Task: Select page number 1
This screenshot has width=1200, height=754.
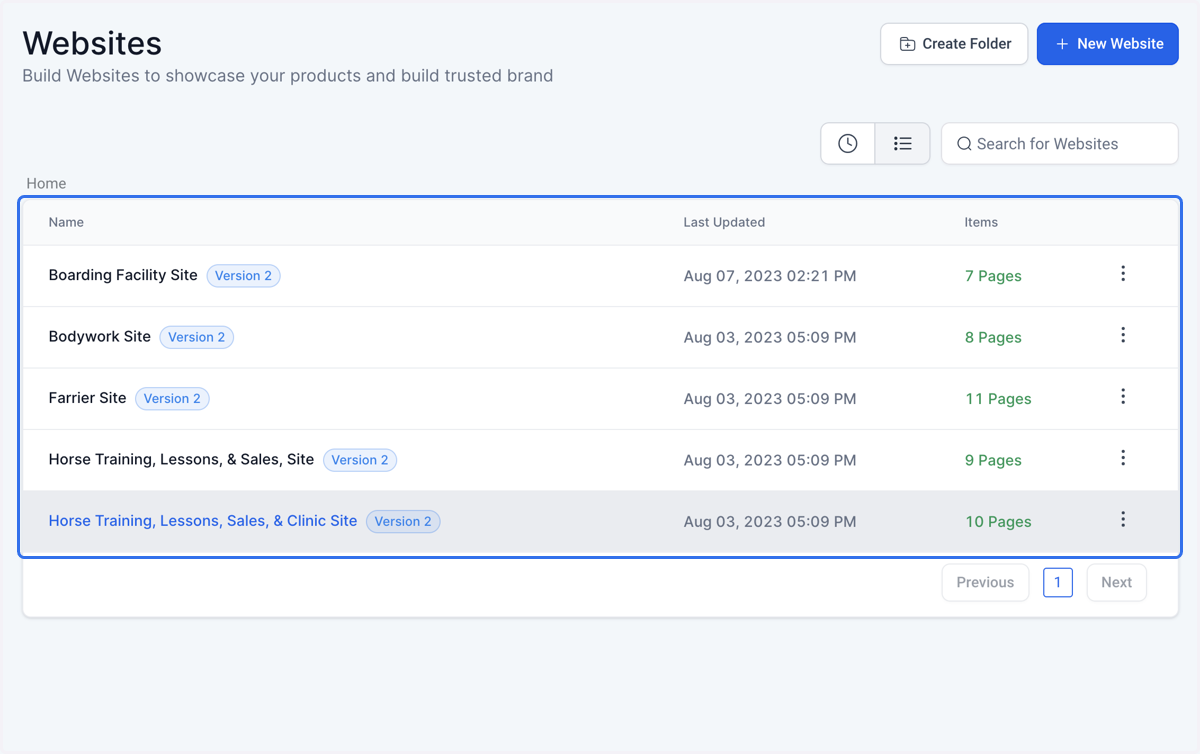Action: click(1058, 582)
